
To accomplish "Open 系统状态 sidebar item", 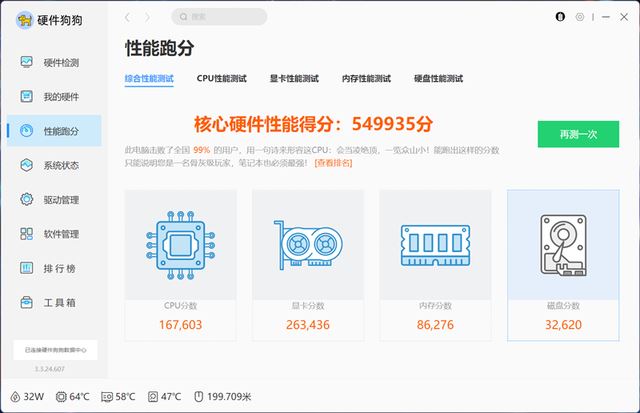I will tap(54, 165).
